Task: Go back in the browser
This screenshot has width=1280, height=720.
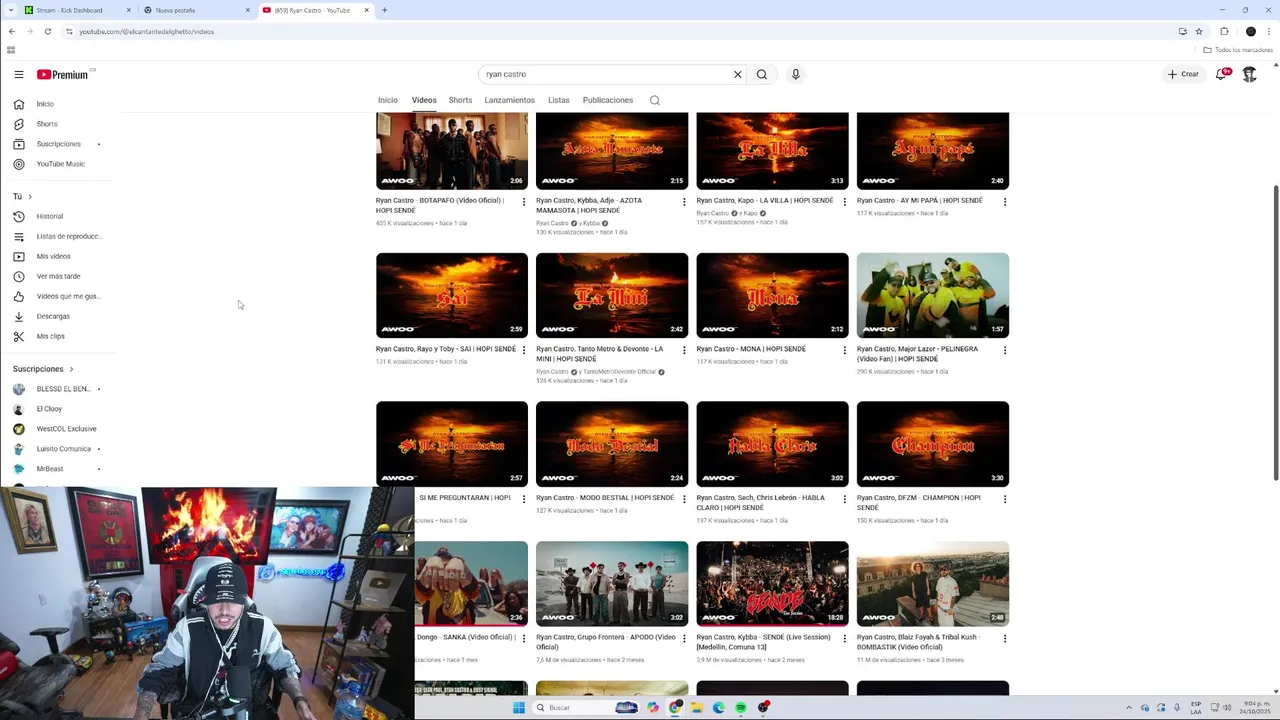Action: coord(12,31)
